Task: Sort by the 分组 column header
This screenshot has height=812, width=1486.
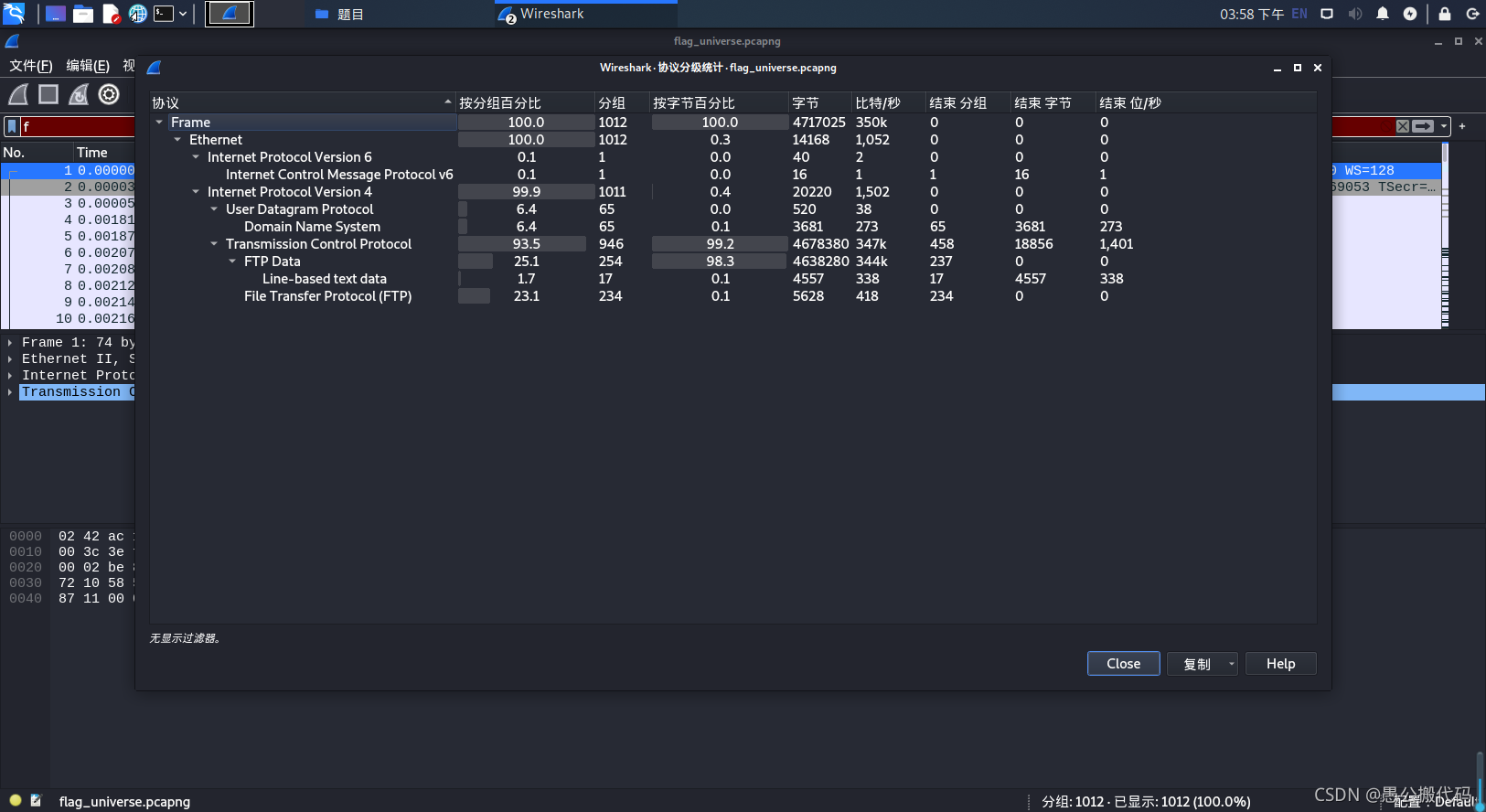Action: click(622, 103)
